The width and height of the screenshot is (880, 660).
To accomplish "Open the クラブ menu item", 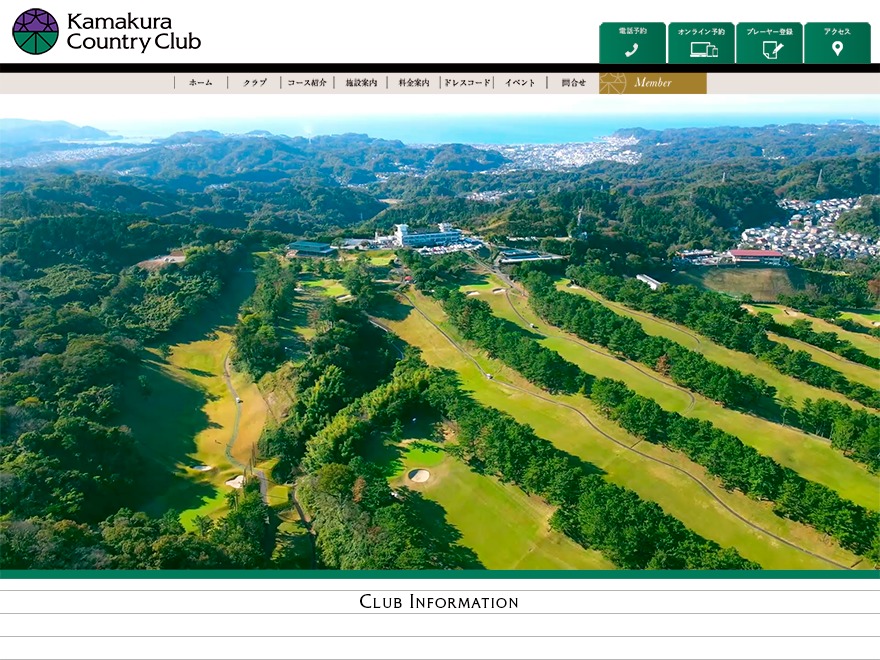I will (254, 83).
